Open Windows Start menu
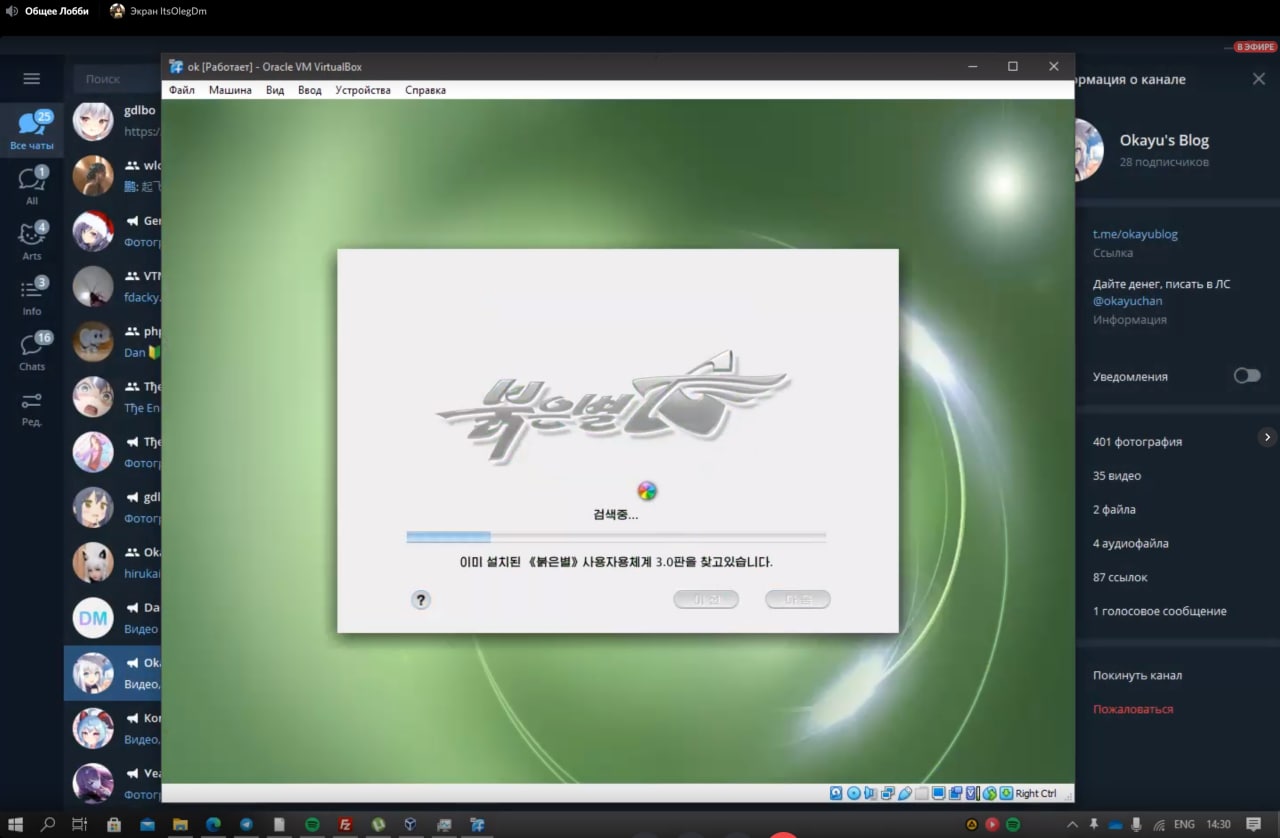This screenshot has height=838, width=1280. tap(15, 825)
